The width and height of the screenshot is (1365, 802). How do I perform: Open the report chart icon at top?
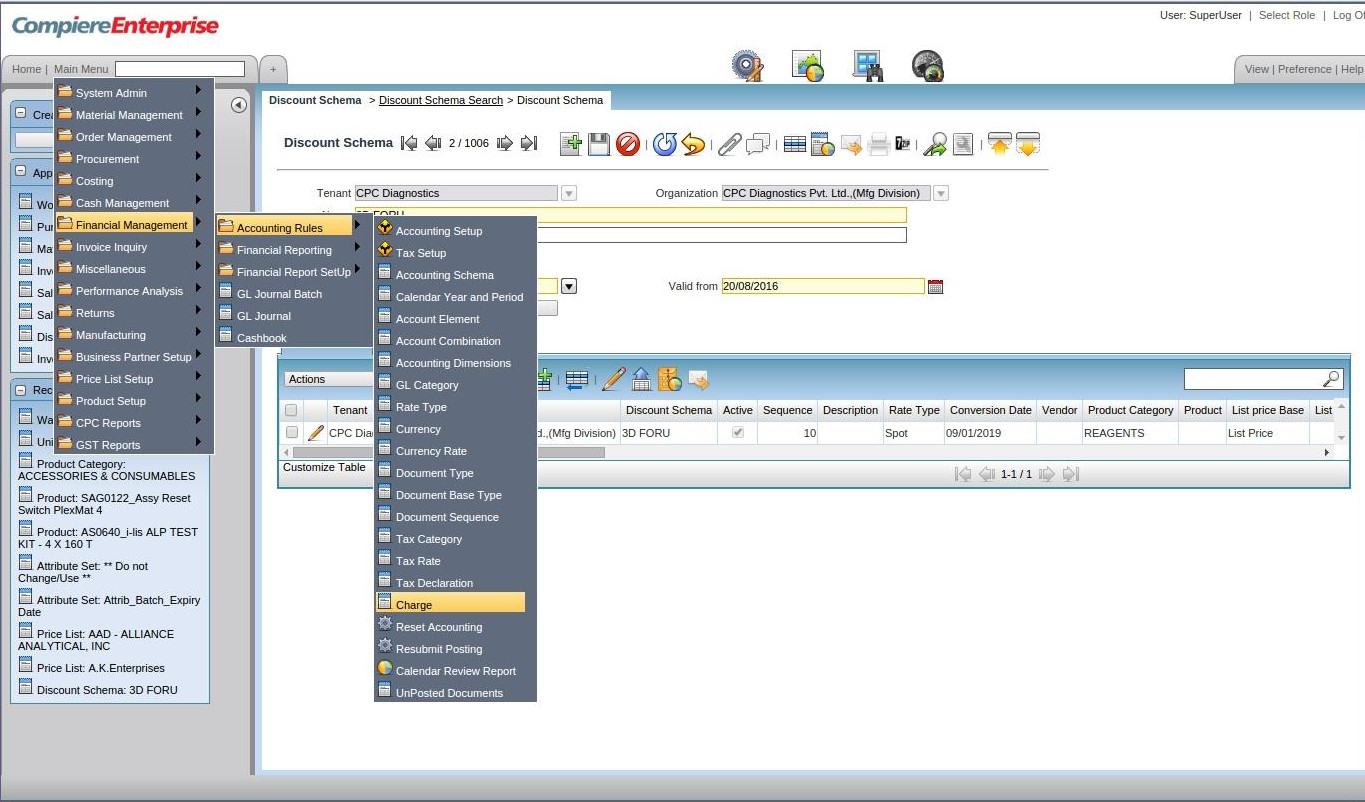click(x=808, y=66)
